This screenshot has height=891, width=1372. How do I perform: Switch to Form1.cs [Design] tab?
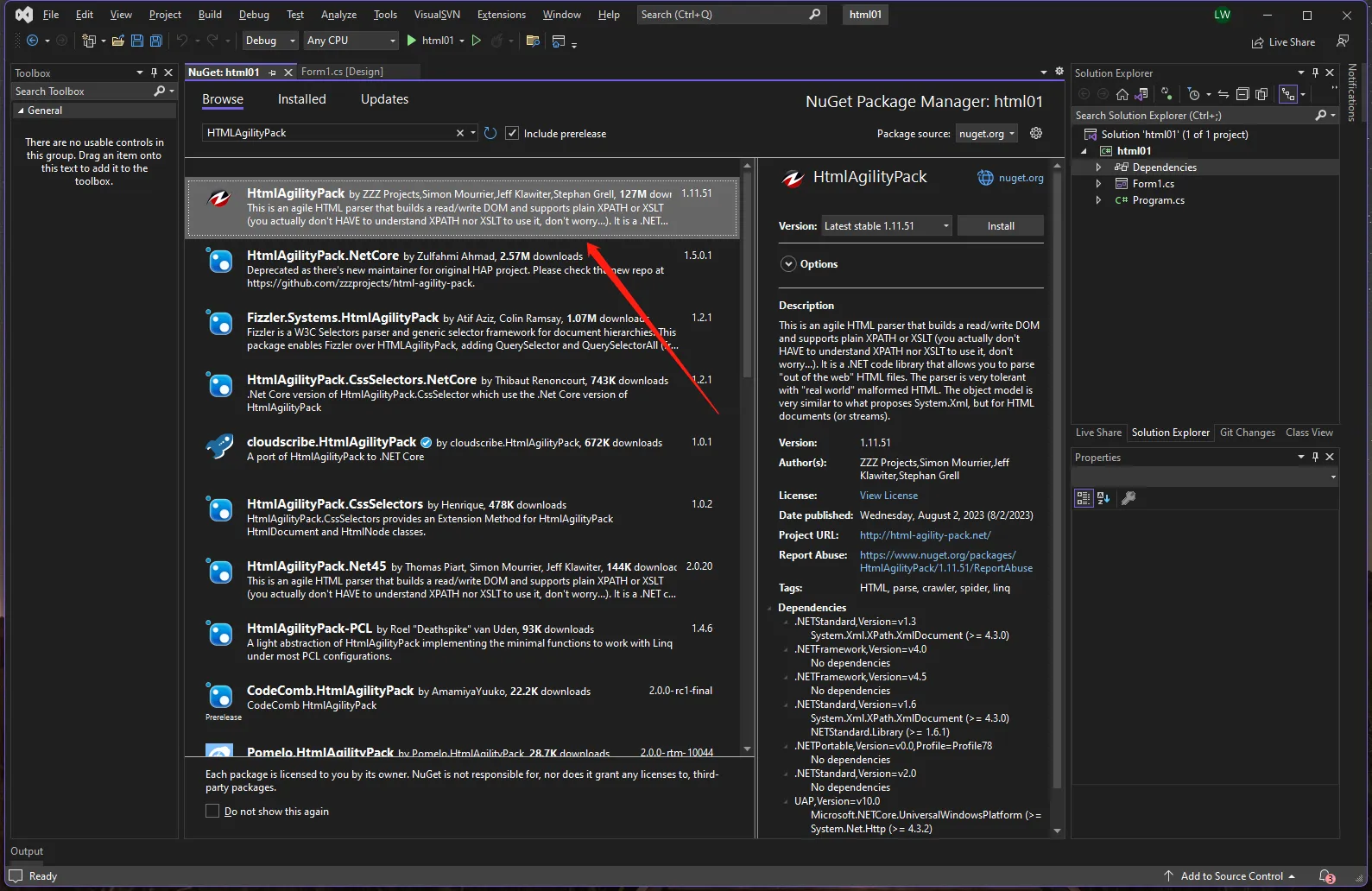[x=342, y=72]
